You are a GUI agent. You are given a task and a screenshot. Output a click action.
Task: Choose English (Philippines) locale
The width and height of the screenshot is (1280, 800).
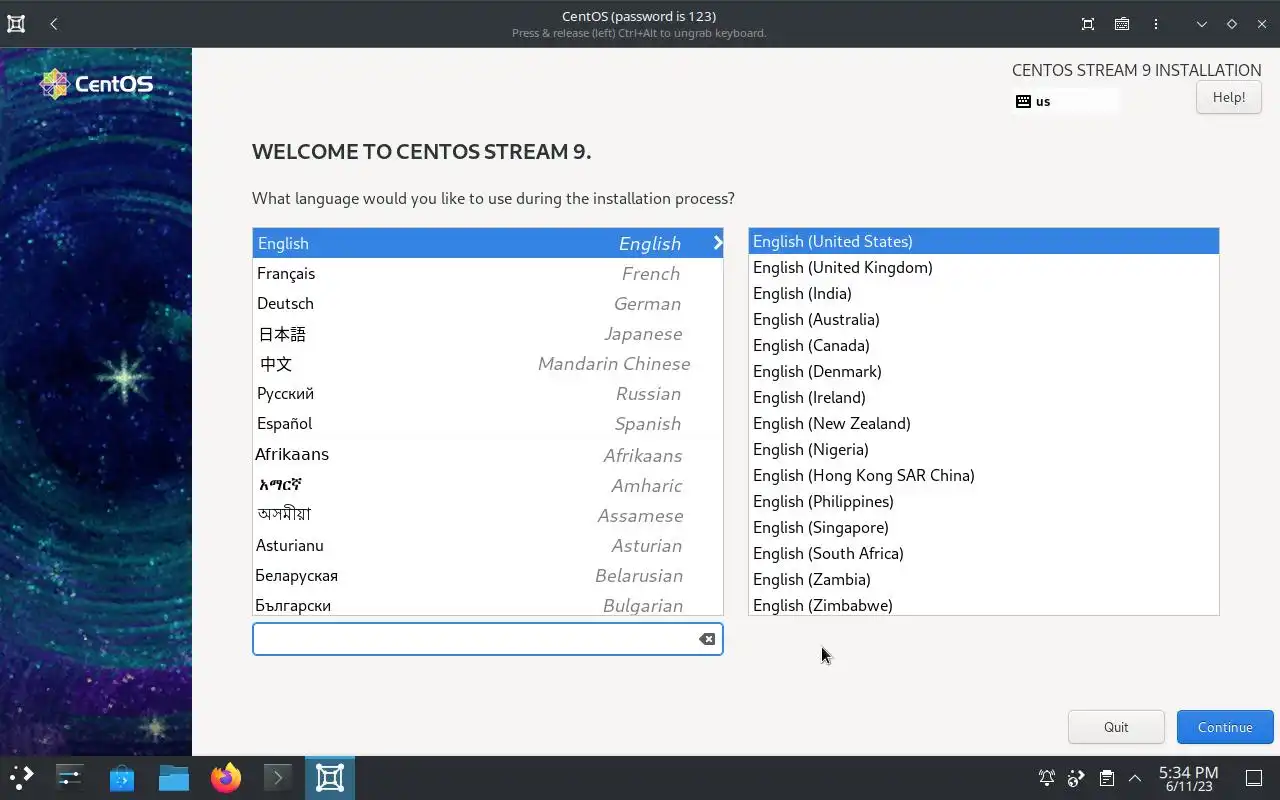(x=984, y=501)
